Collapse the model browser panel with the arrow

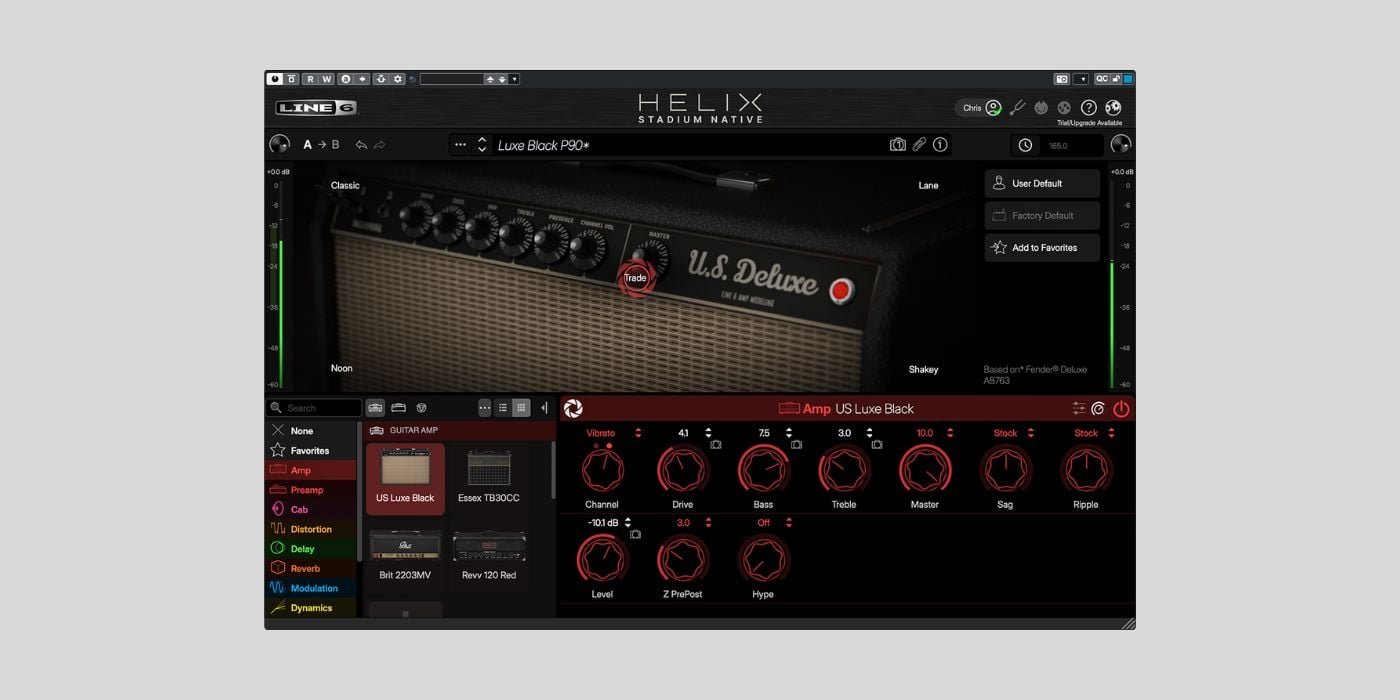click(544, 408)
